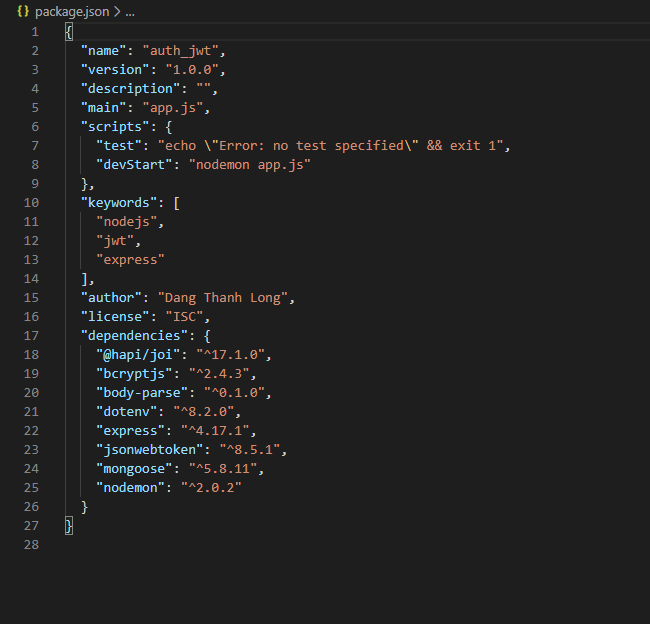This screenshot has height=624, width=650.
Task: Click the "mongoose" dependency name
Action: tap(134, 469)
